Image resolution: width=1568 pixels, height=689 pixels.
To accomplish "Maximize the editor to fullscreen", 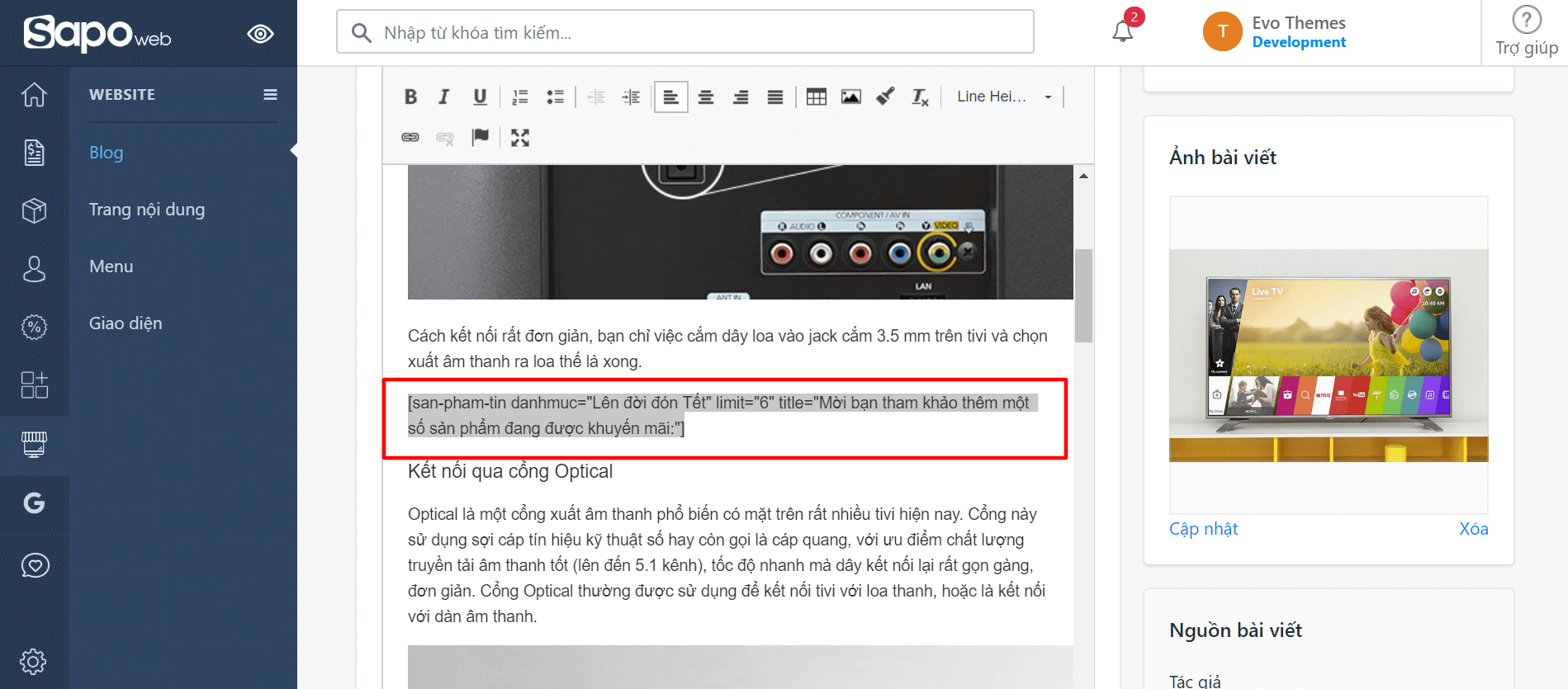I will (520, 137).
